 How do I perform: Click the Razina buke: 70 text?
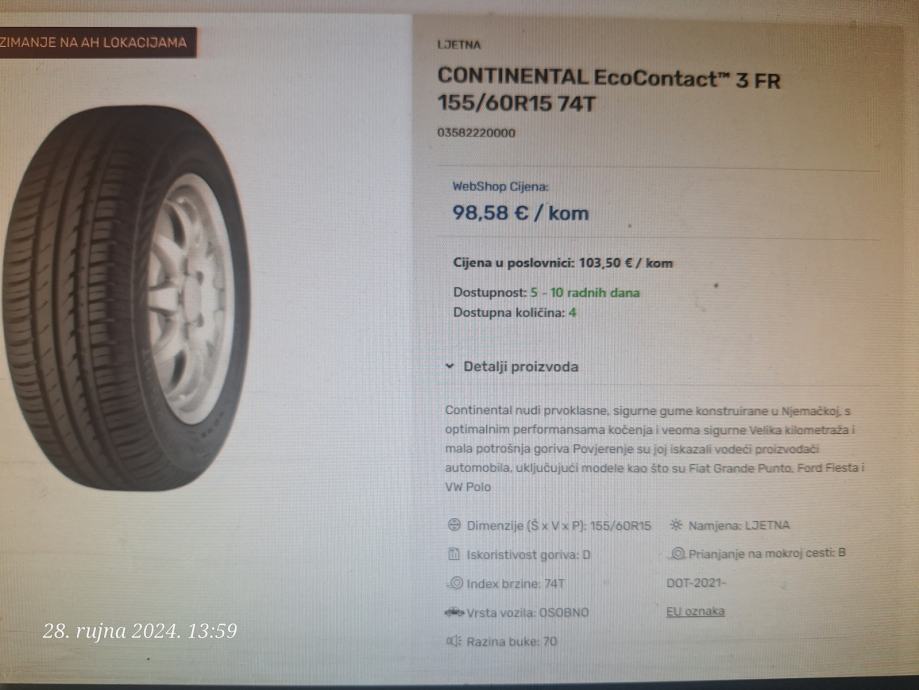click(512, 641)
